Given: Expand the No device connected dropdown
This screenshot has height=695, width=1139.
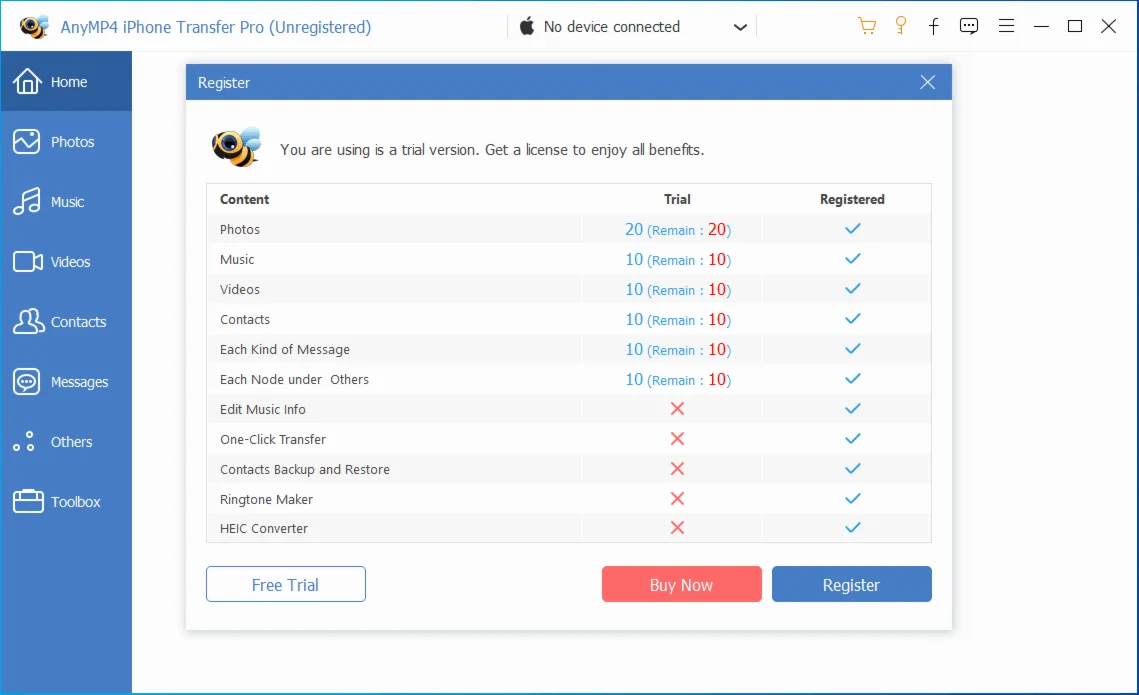Looking at the screenshot, I should tap(739, 28).
